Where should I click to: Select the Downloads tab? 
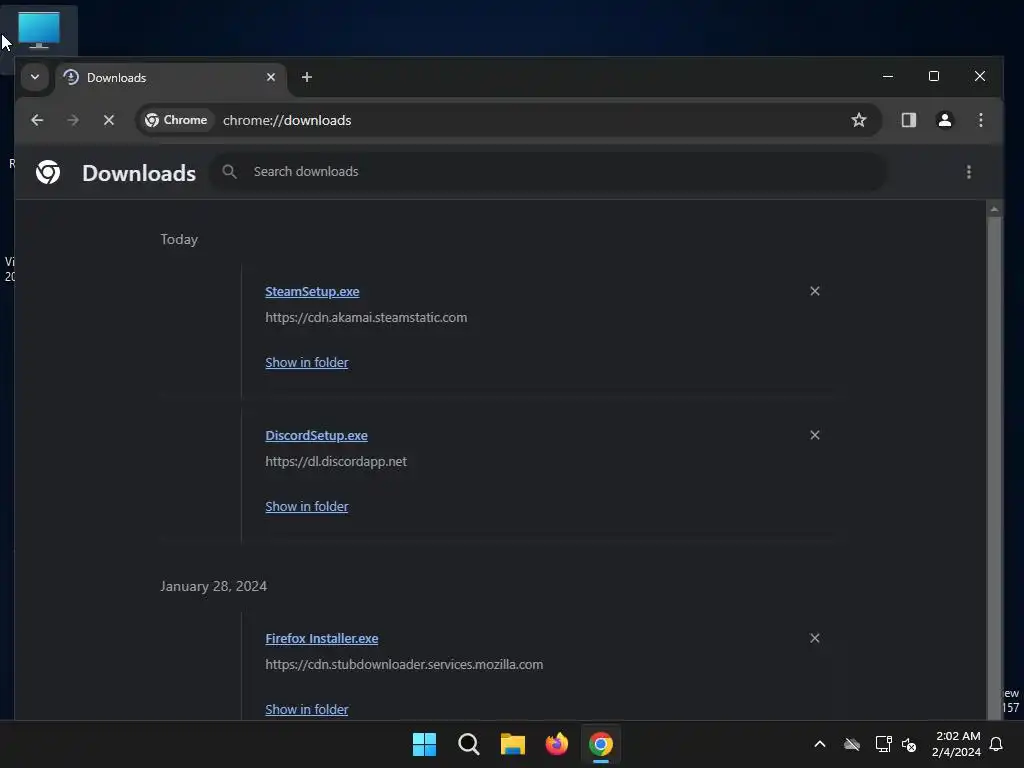171,78
